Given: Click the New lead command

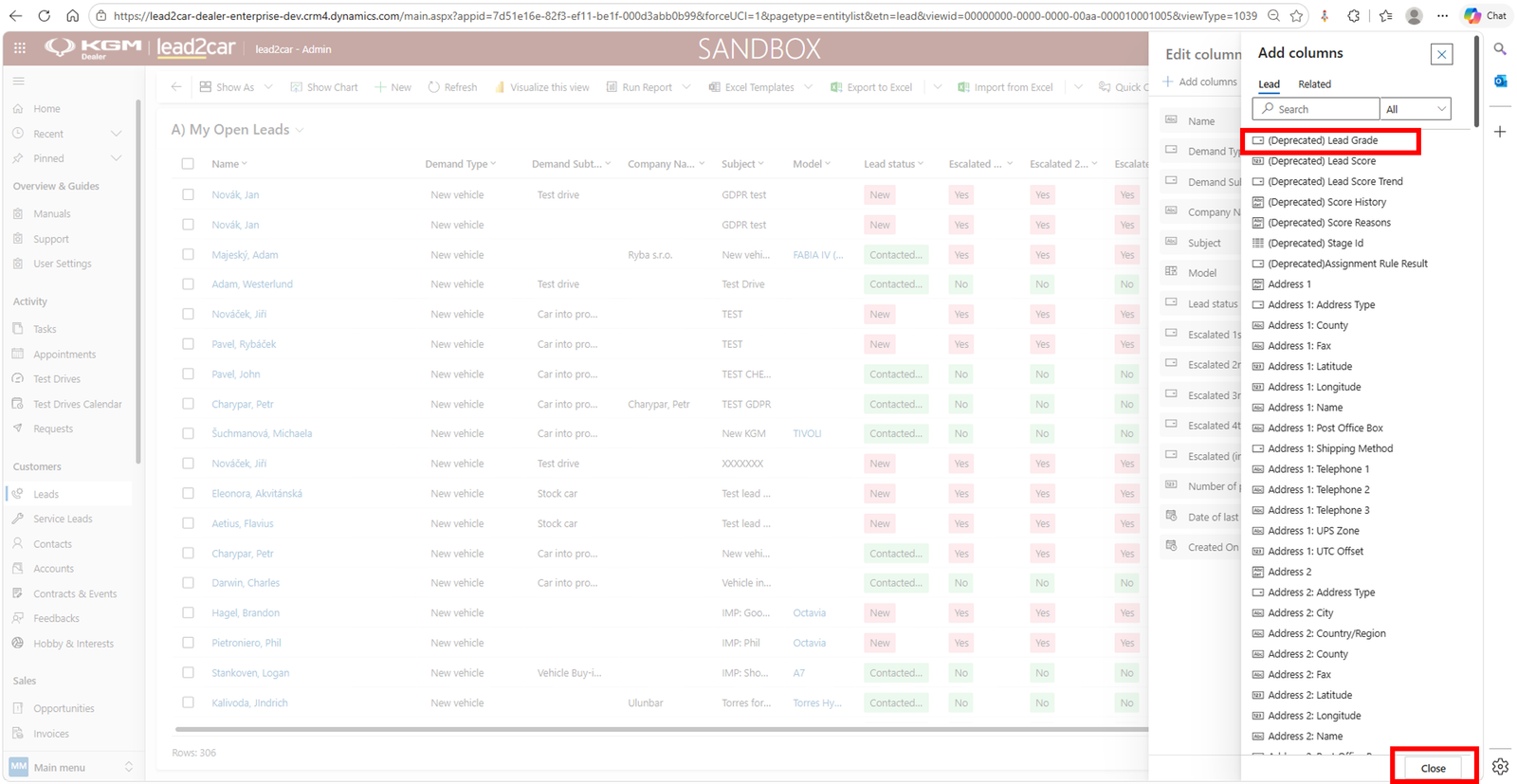Looking at the screenshot, I should tap(393, 87).
